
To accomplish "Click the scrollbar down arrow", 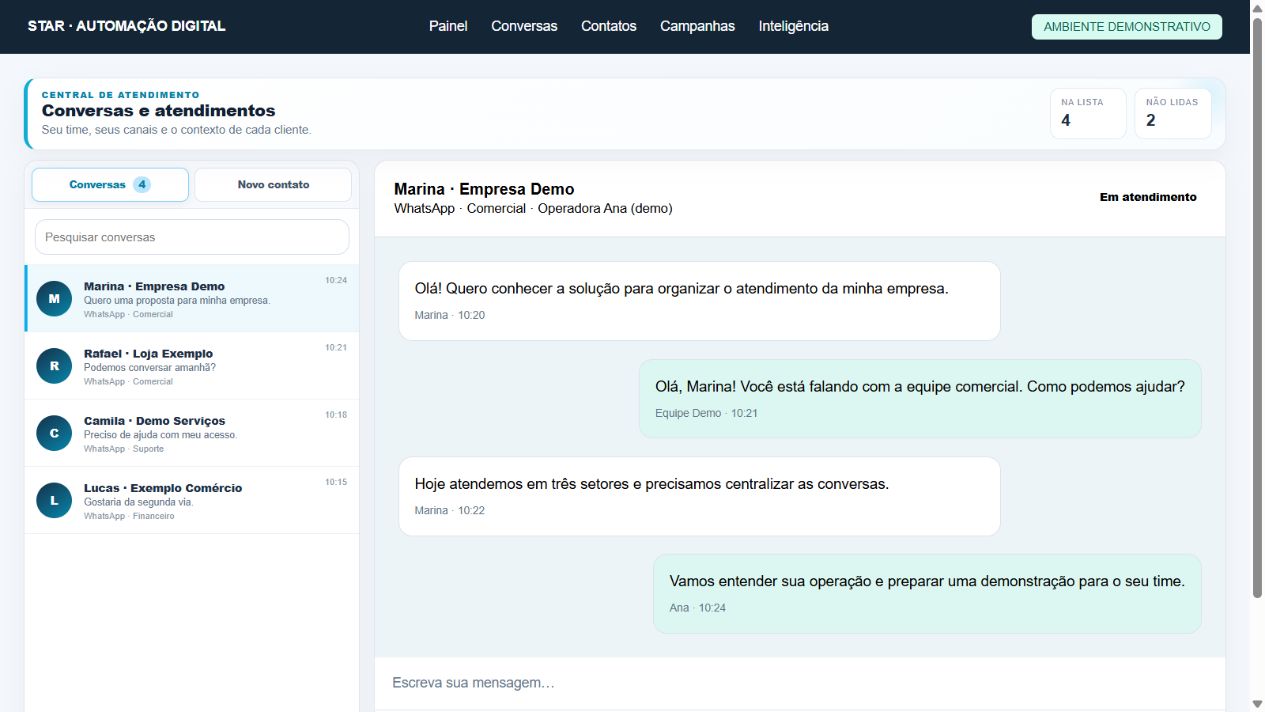I will click(x=1257, y=704).
